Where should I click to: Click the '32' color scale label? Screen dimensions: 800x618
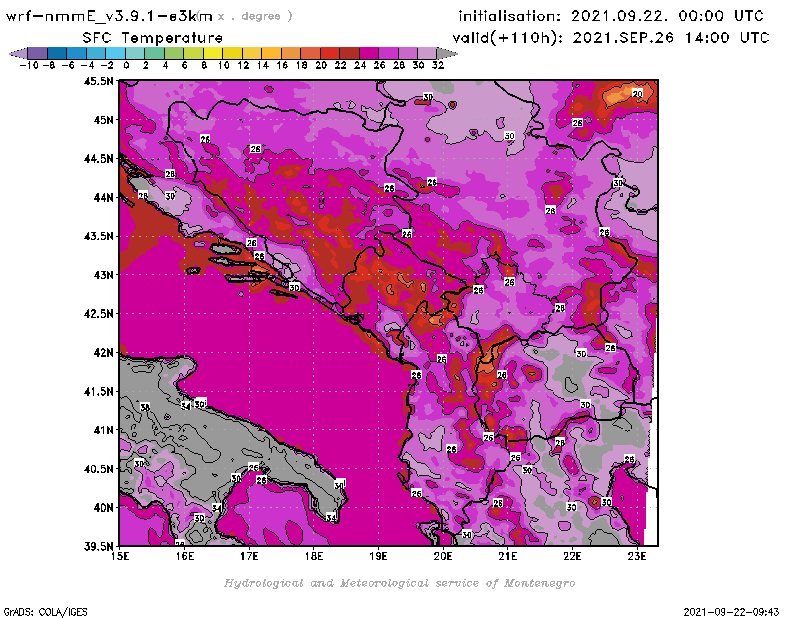coord(438,65)
